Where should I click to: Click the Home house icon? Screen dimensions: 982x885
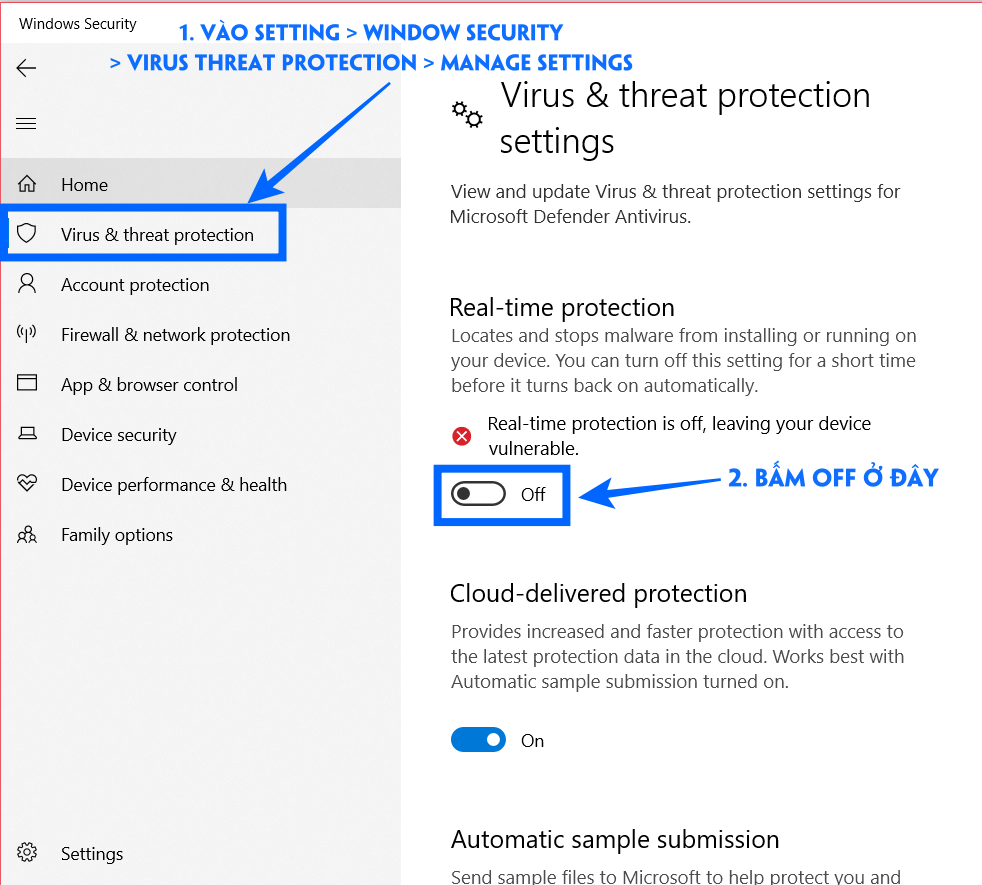27,184
